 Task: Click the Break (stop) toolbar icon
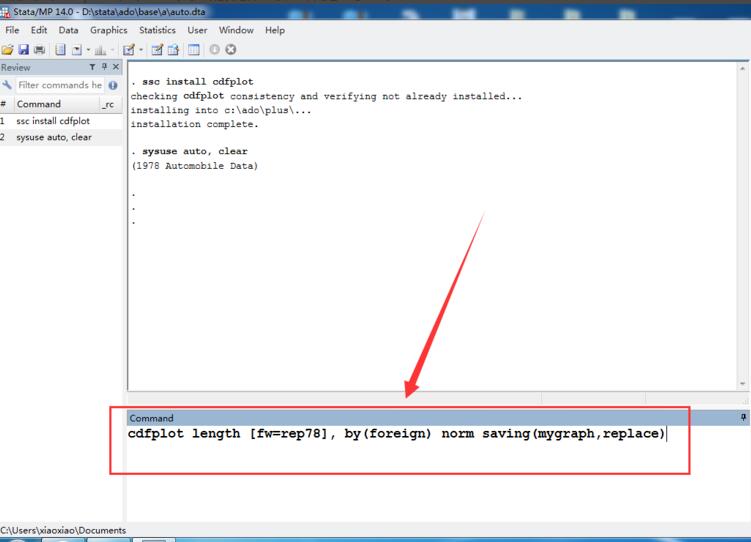[231, 49]
